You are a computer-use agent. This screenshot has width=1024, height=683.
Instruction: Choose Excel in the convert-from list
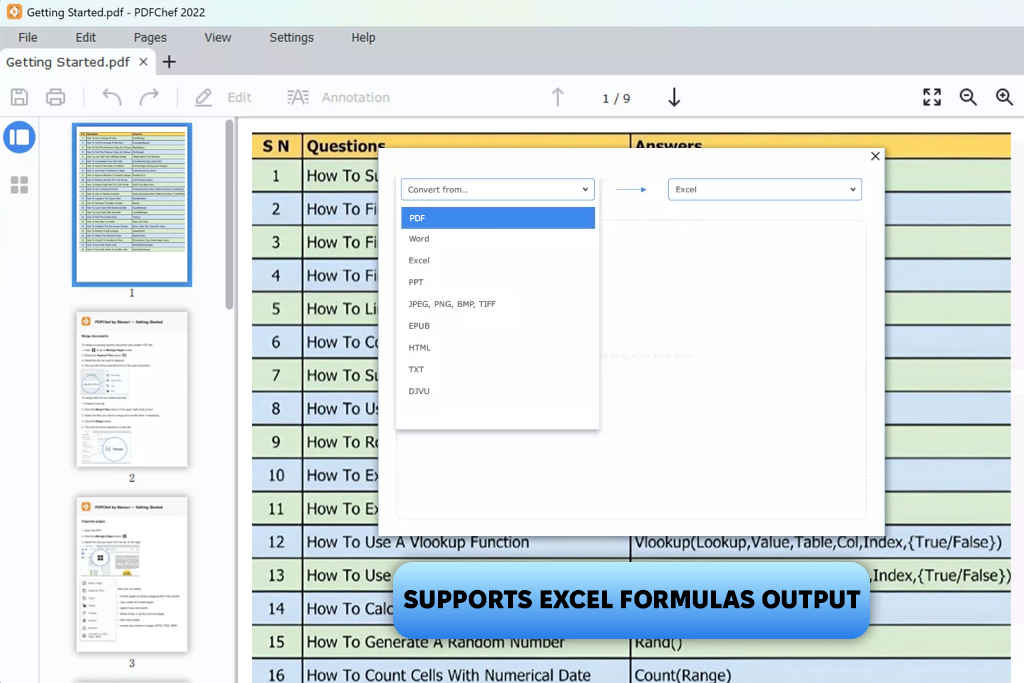coord(498,261)
